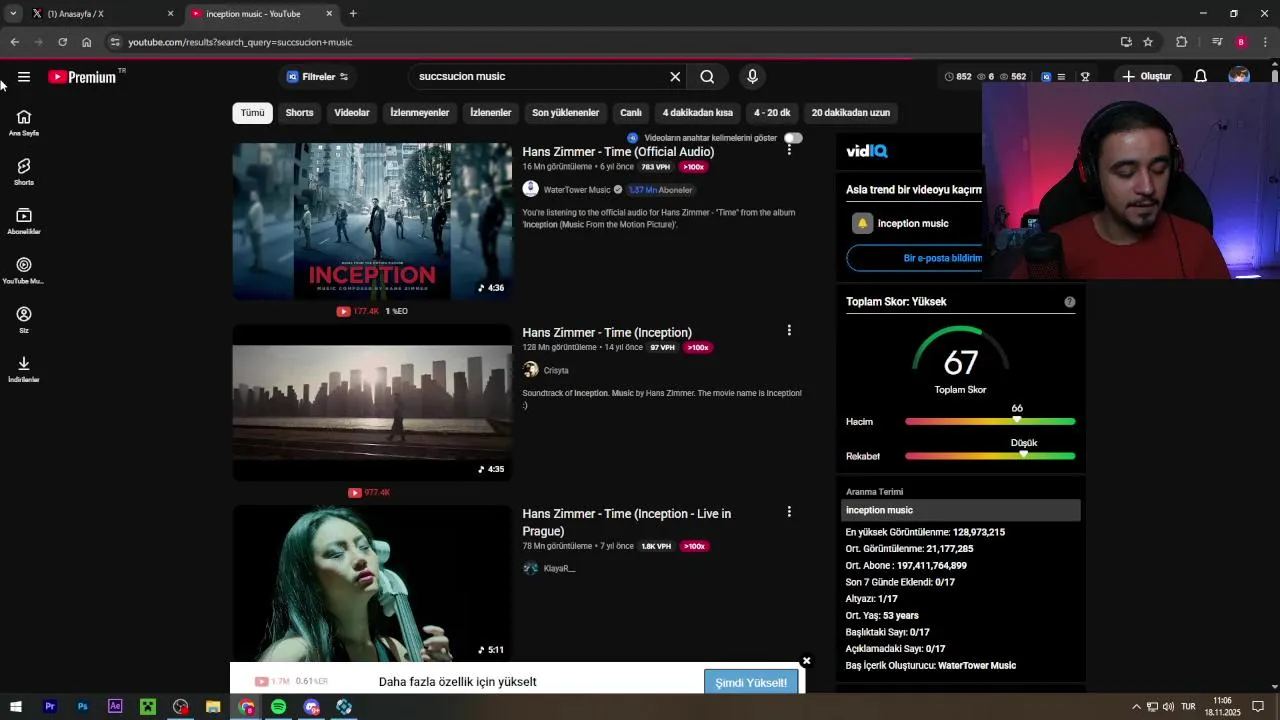Open Hans Zimmer - Time (Official Audio) title
Viewport: 1280px width, 720px height.
click(x=618, y=152)
